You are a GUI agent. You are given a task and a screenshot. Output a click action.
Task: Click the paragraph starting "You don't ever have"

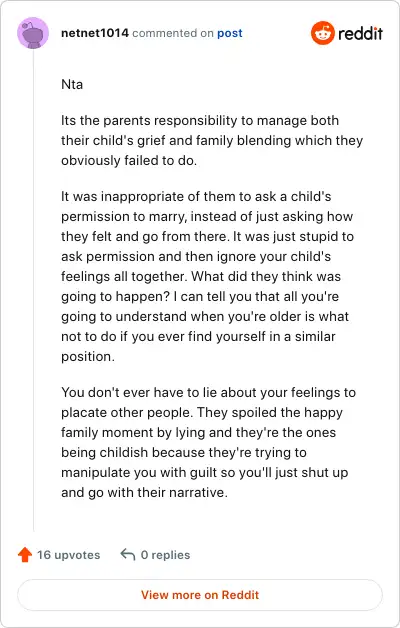[x=208, y=442]
